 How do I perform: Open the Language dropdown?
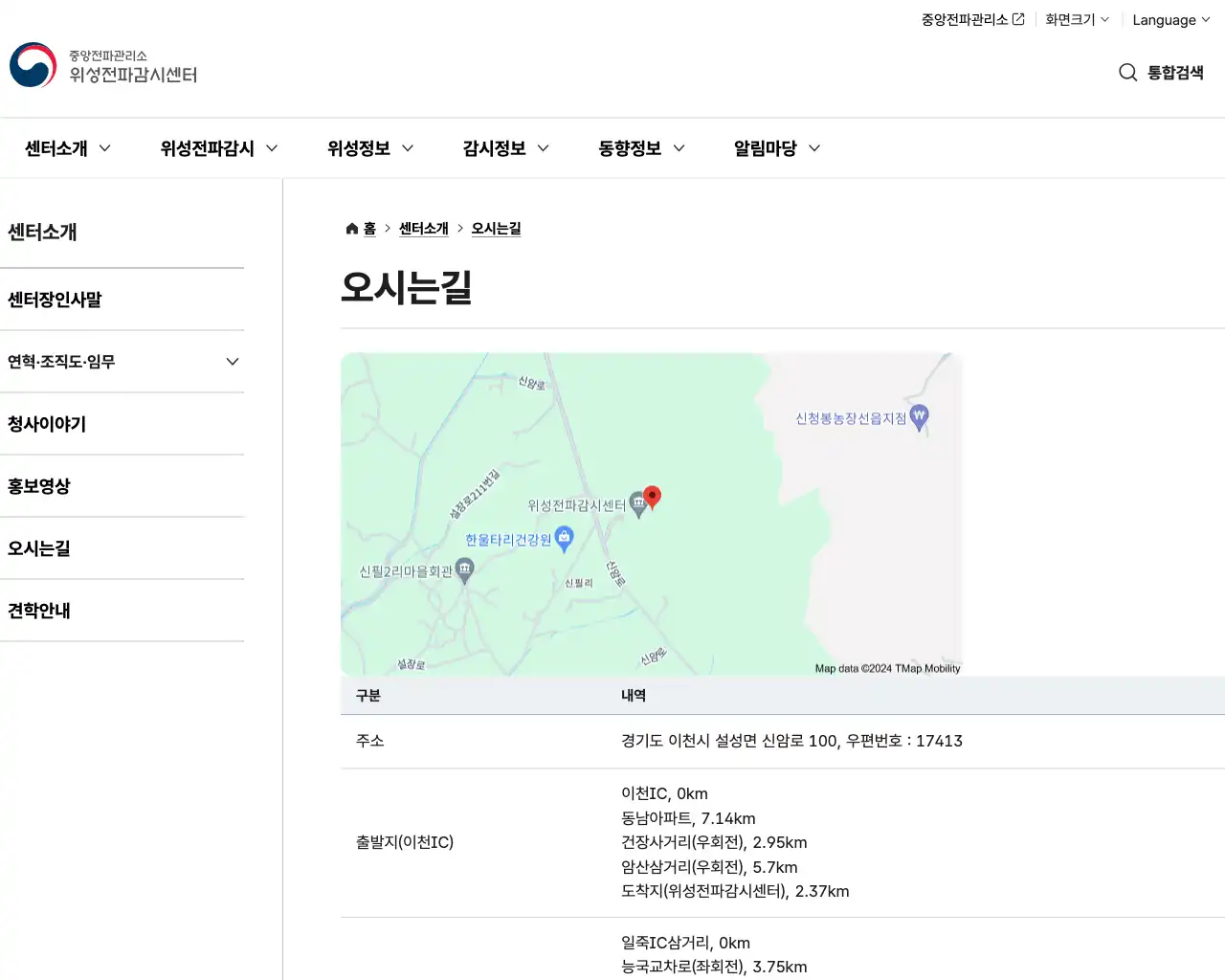coord(1169,19)
